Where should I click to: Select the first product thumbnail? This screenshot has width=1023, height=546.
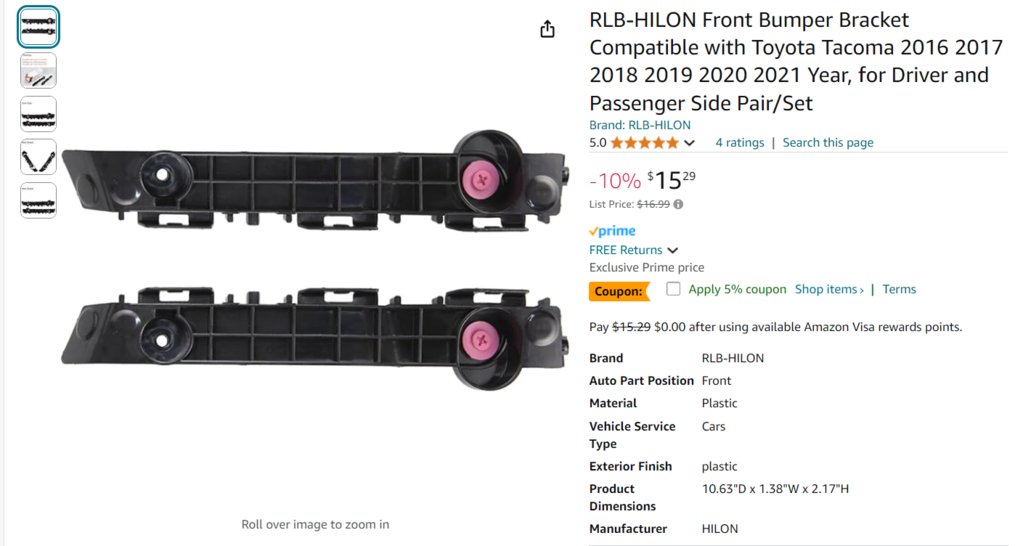point(38,27)
